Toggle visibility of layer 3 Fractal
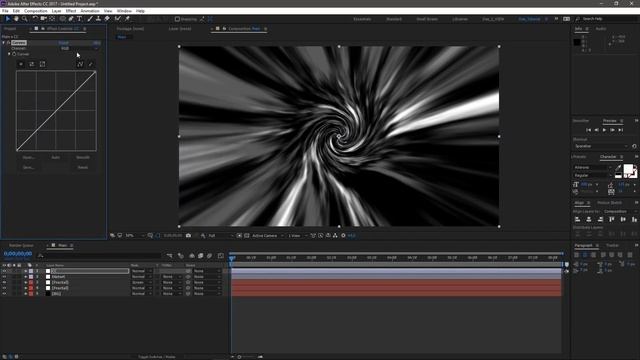 coord(4,282)
